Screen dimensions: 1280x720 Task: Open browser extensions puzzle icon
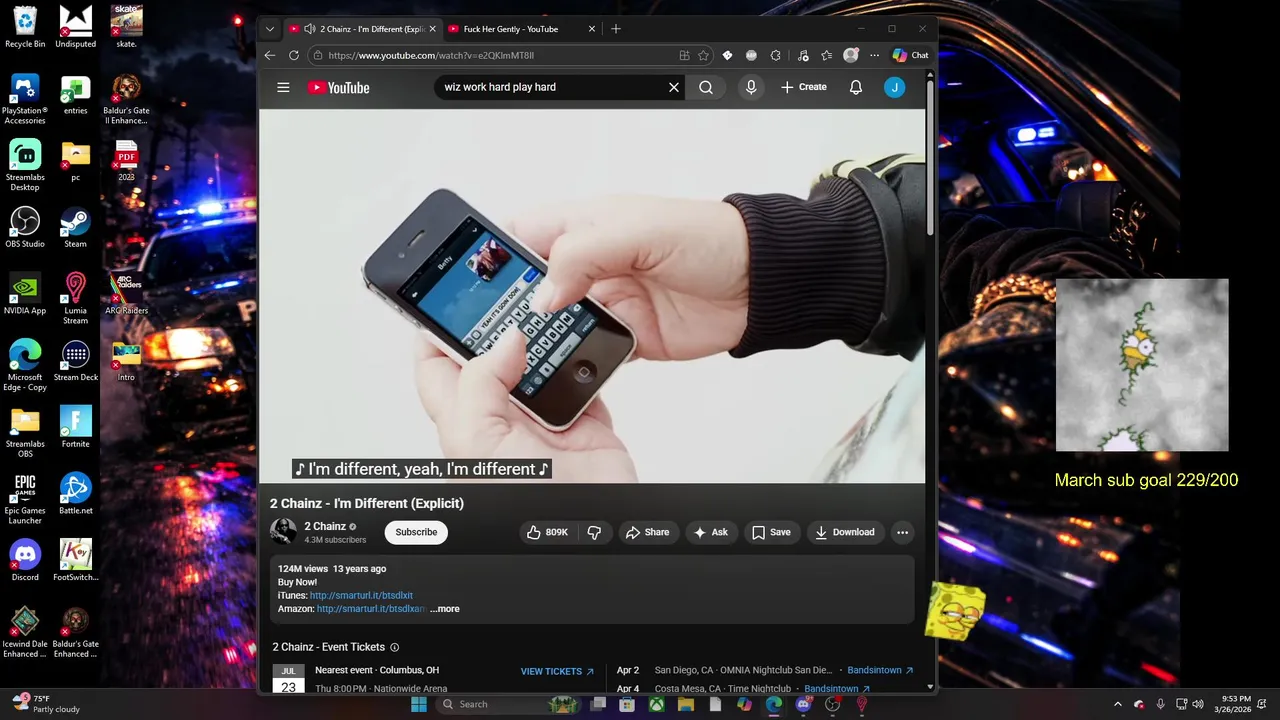(776, 55)
